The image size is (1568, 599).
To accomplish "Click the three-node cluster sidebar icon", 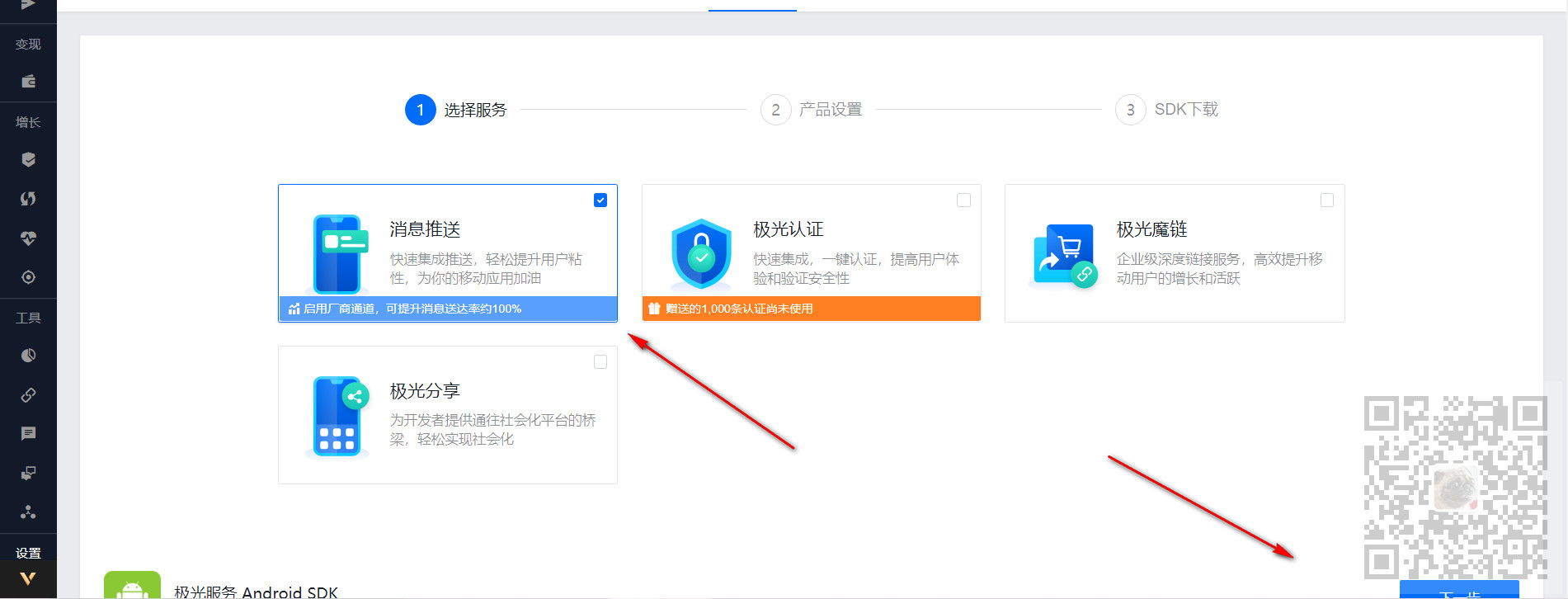I will (28, 512).
